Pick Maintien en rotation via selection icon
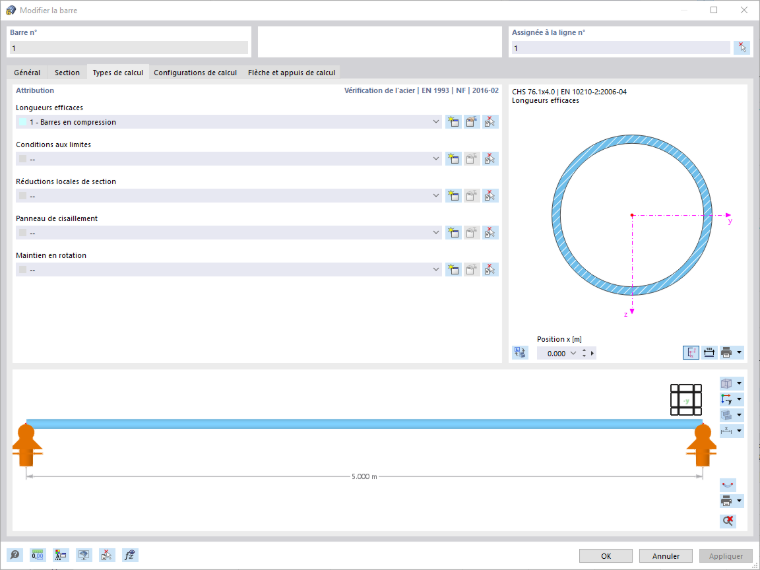This screenshot has width=760, height=570. 491,269
